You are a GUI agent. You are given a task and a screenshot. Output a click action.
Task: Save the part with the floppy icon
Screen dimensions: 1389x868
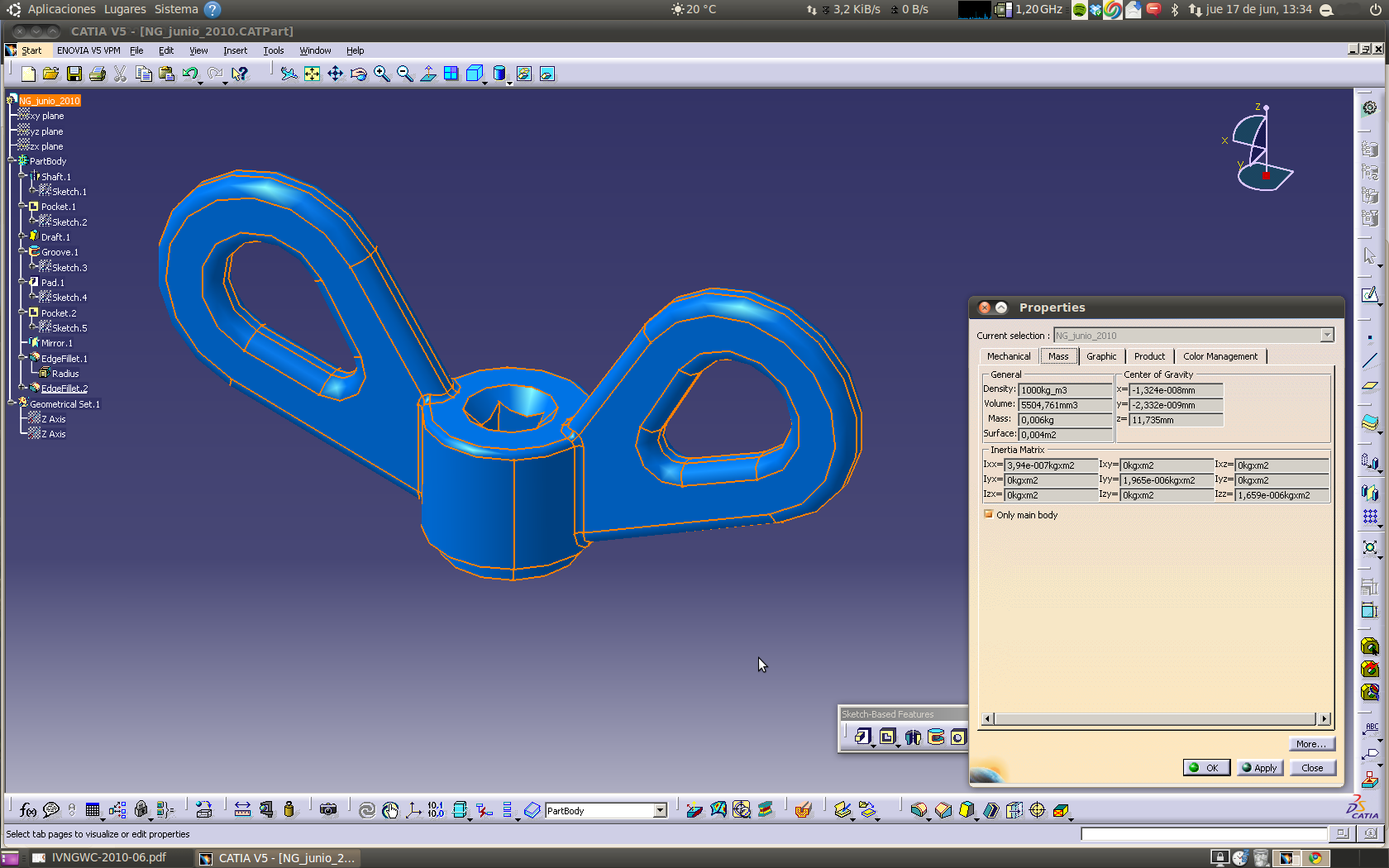pyautogui.click(x=74, y=74)
